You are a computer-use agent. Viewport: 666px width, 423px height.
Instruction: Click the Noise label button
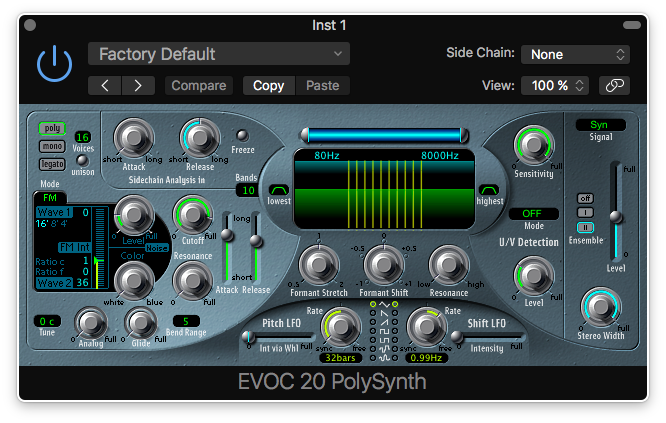click(x=157, y=248)
